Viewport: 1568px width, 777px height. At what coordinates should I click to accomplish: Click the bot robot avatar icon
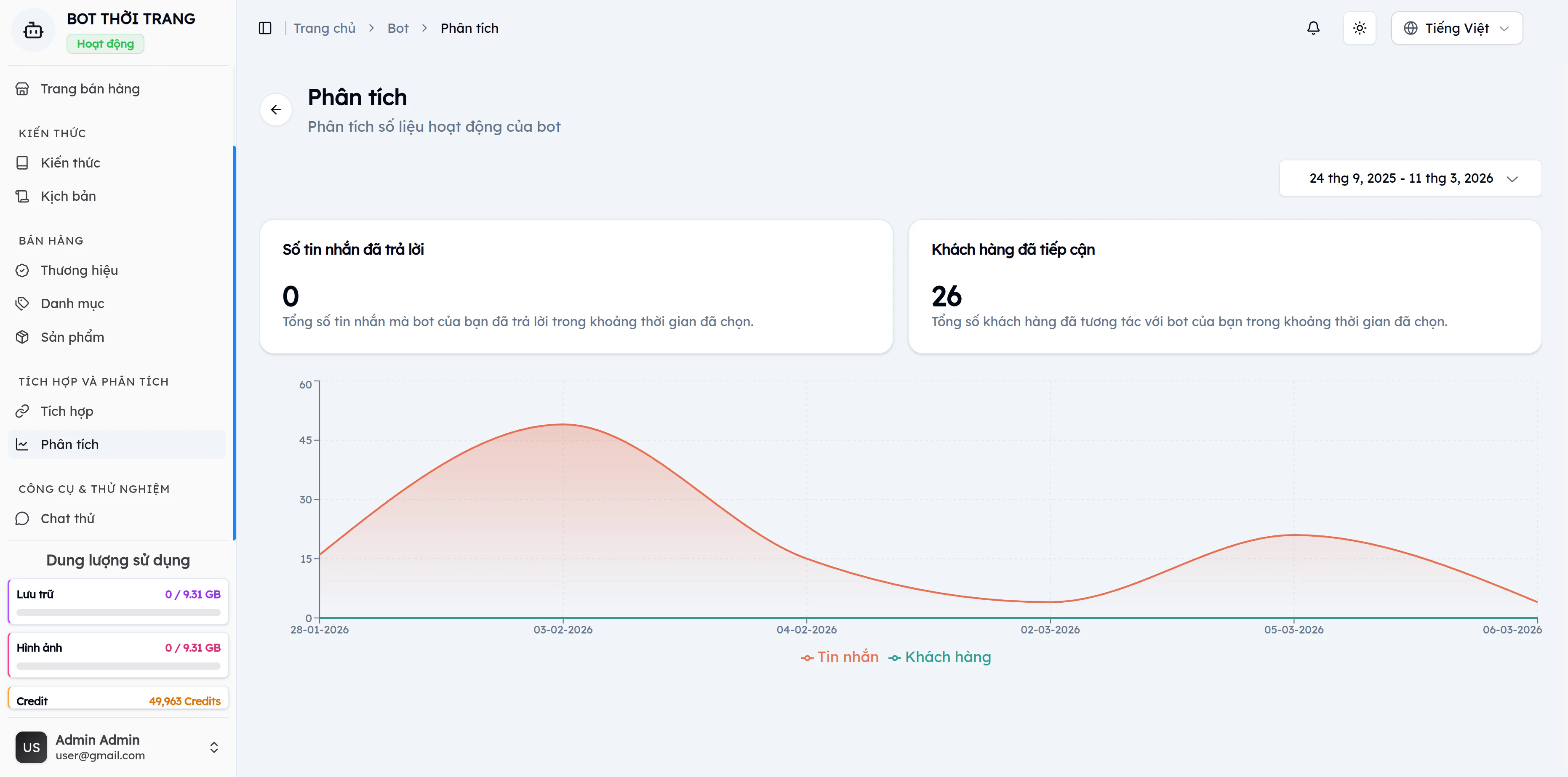(x=33, y=30)
